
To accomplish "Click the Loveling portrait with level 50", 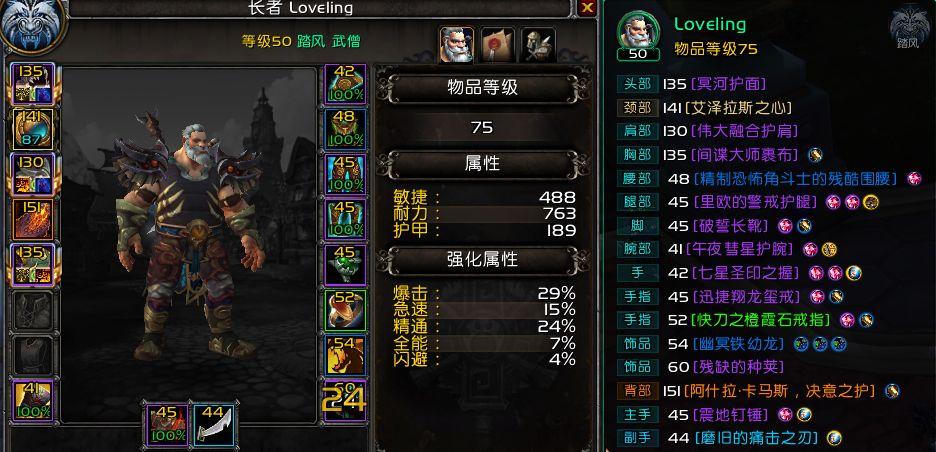I will pyautogui.click(x=639, y=33).
